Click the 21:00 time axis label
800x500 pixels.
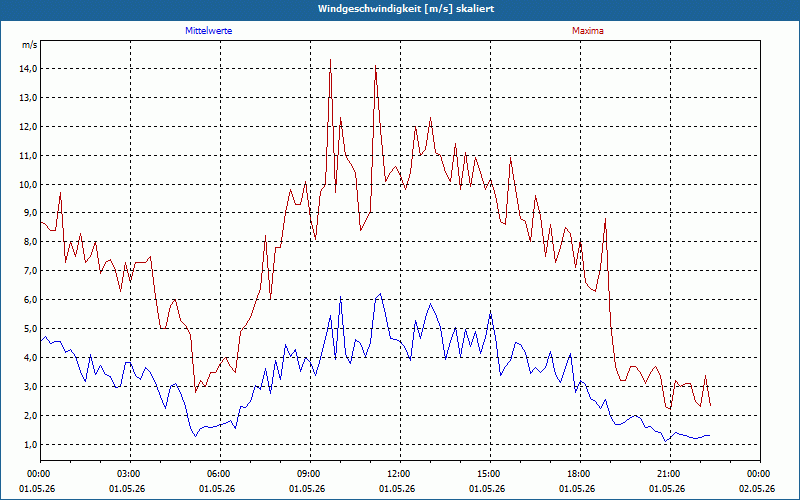(670, 474)
